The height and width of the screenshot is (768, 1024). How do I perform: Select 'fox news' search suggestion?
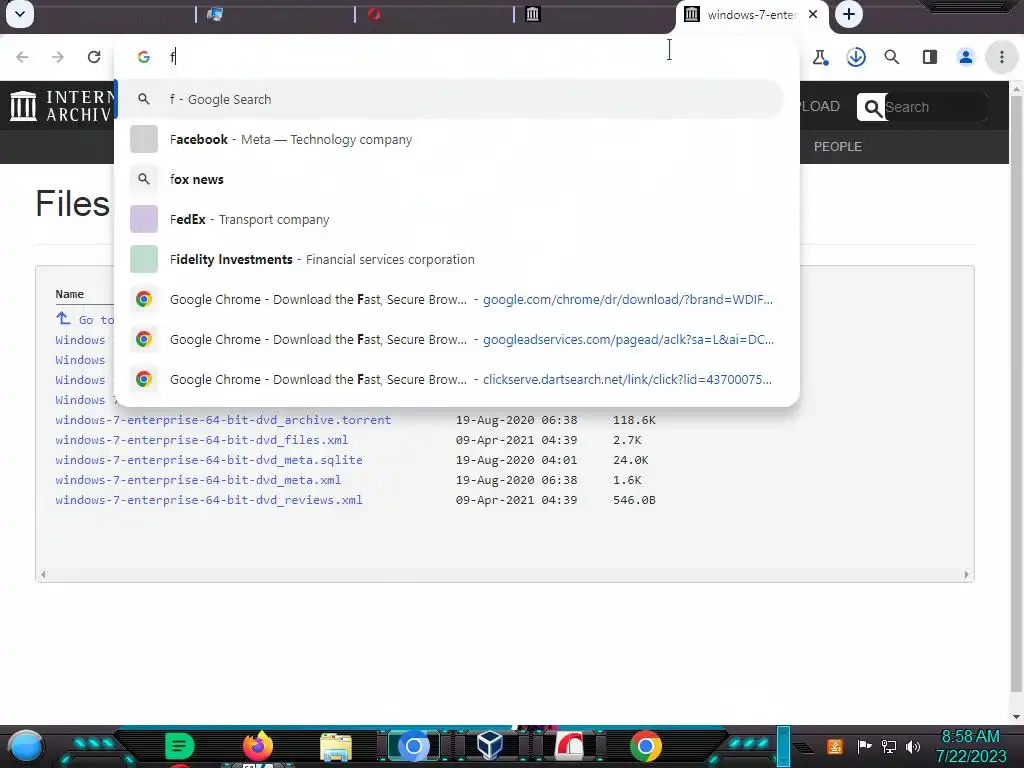coord(449,179)
